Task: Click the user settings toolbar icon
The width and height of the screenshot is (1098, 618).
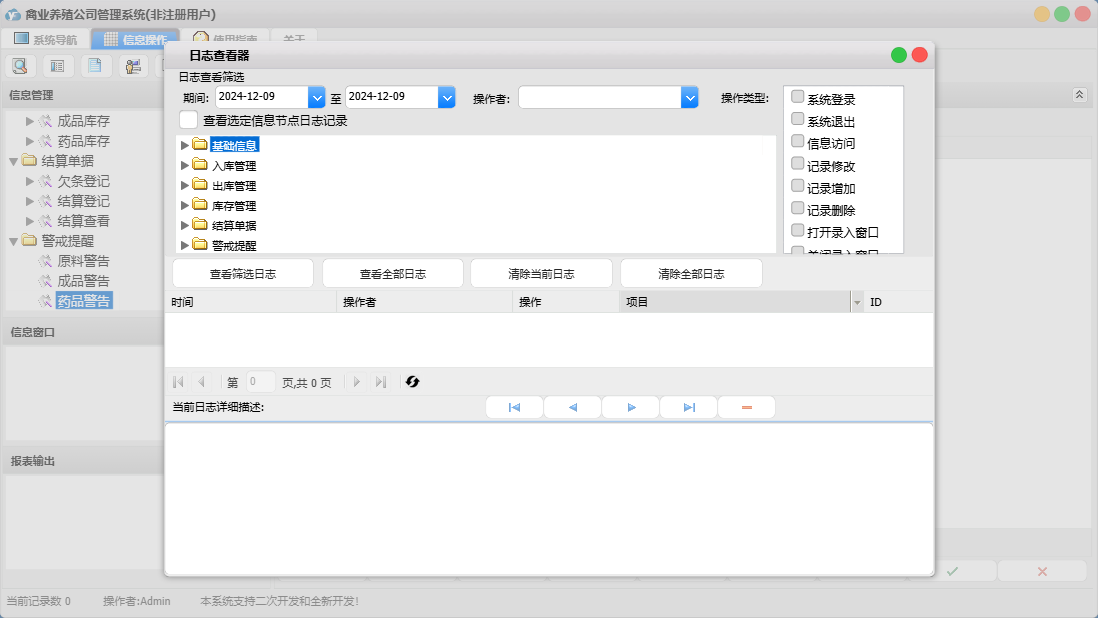Action: click(132, 66)
